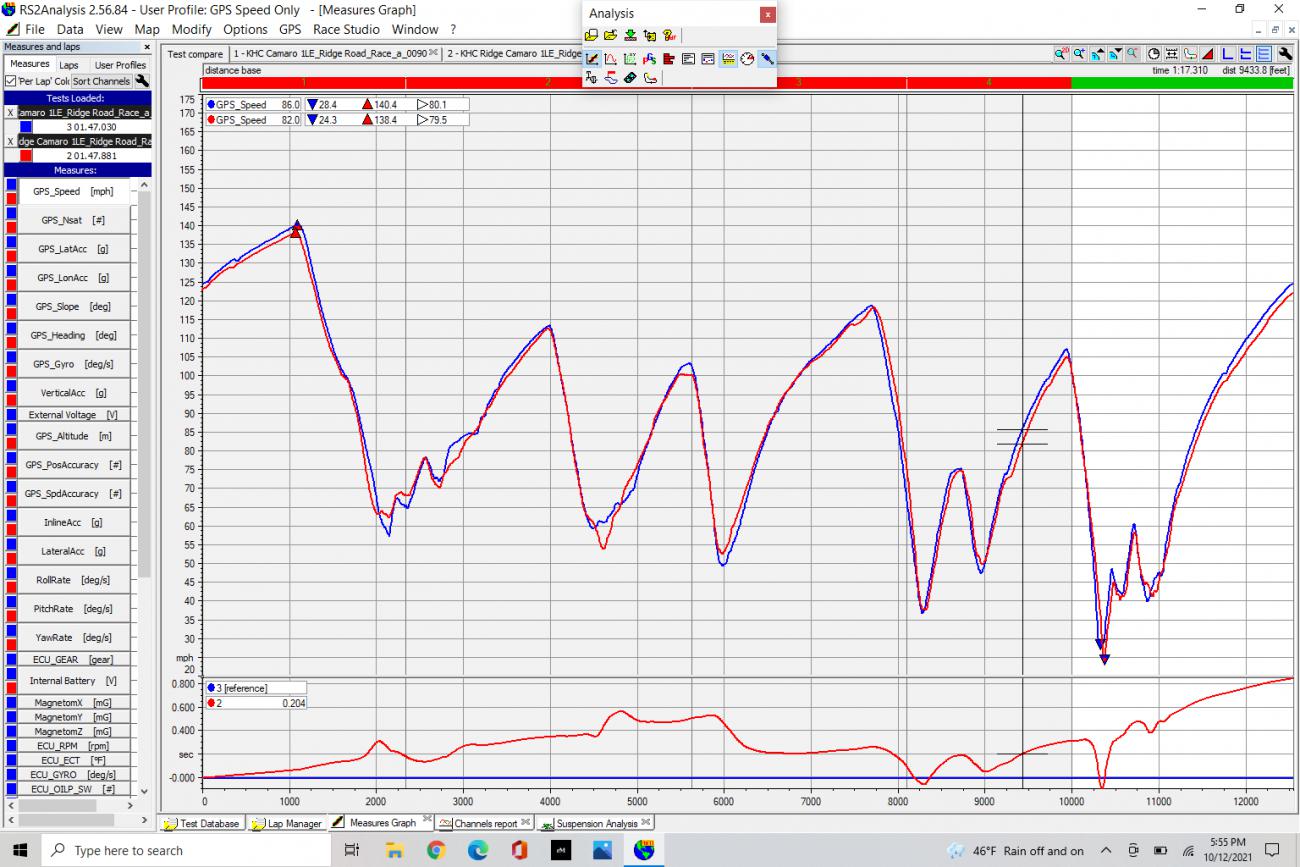Click the flag track-section icon in Analysis toolbar
This screenshot has height=867, width=1300.
tap(611, 78)
